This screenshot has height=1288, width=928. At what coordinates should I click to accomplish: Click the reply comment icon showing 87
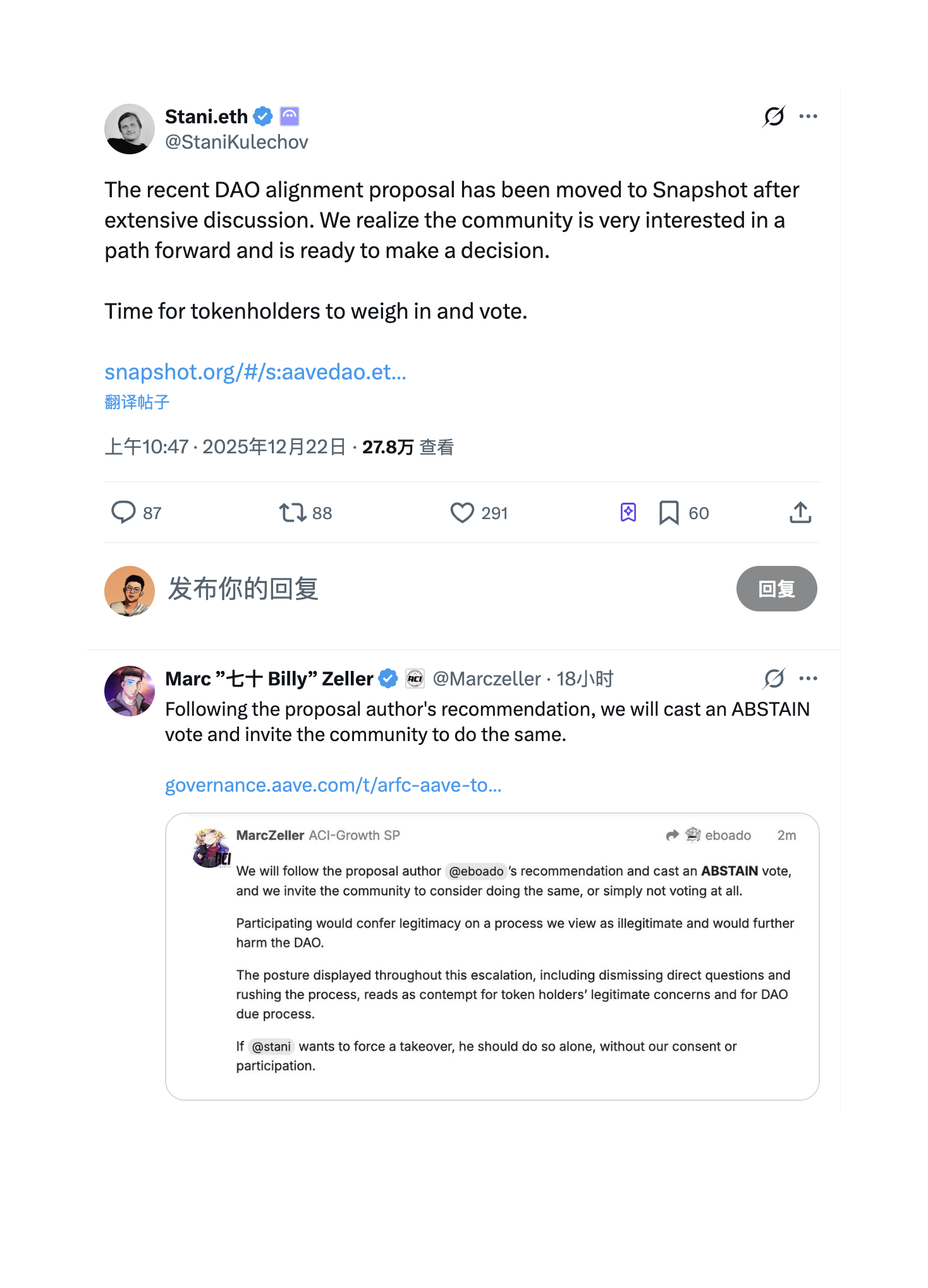[x=124, y=512]
